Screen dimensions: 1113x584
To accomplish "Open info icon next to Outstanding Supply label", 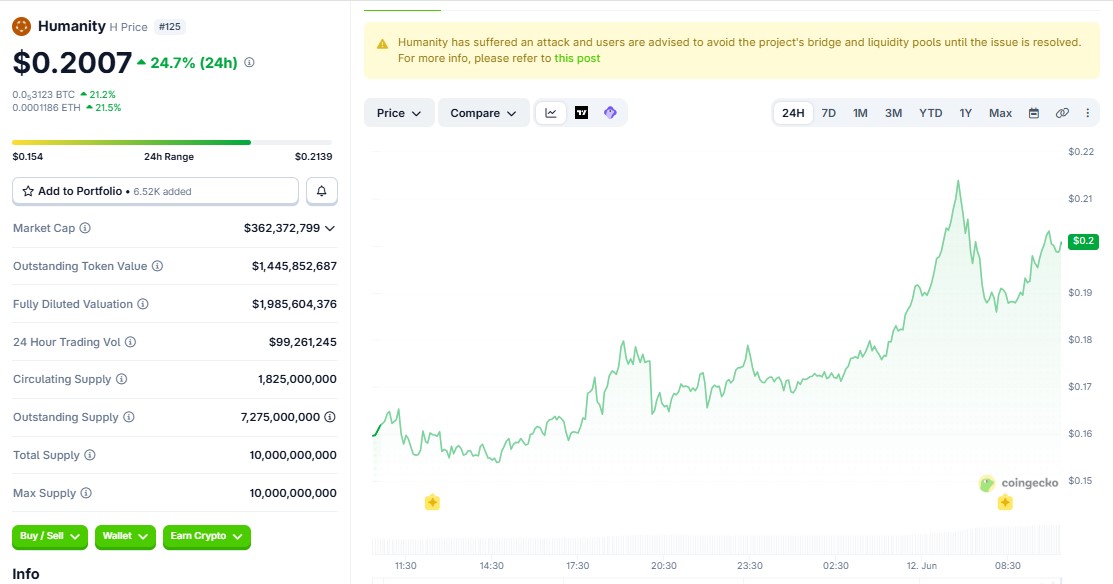I will pyautogui.click(x=128, y=417).
